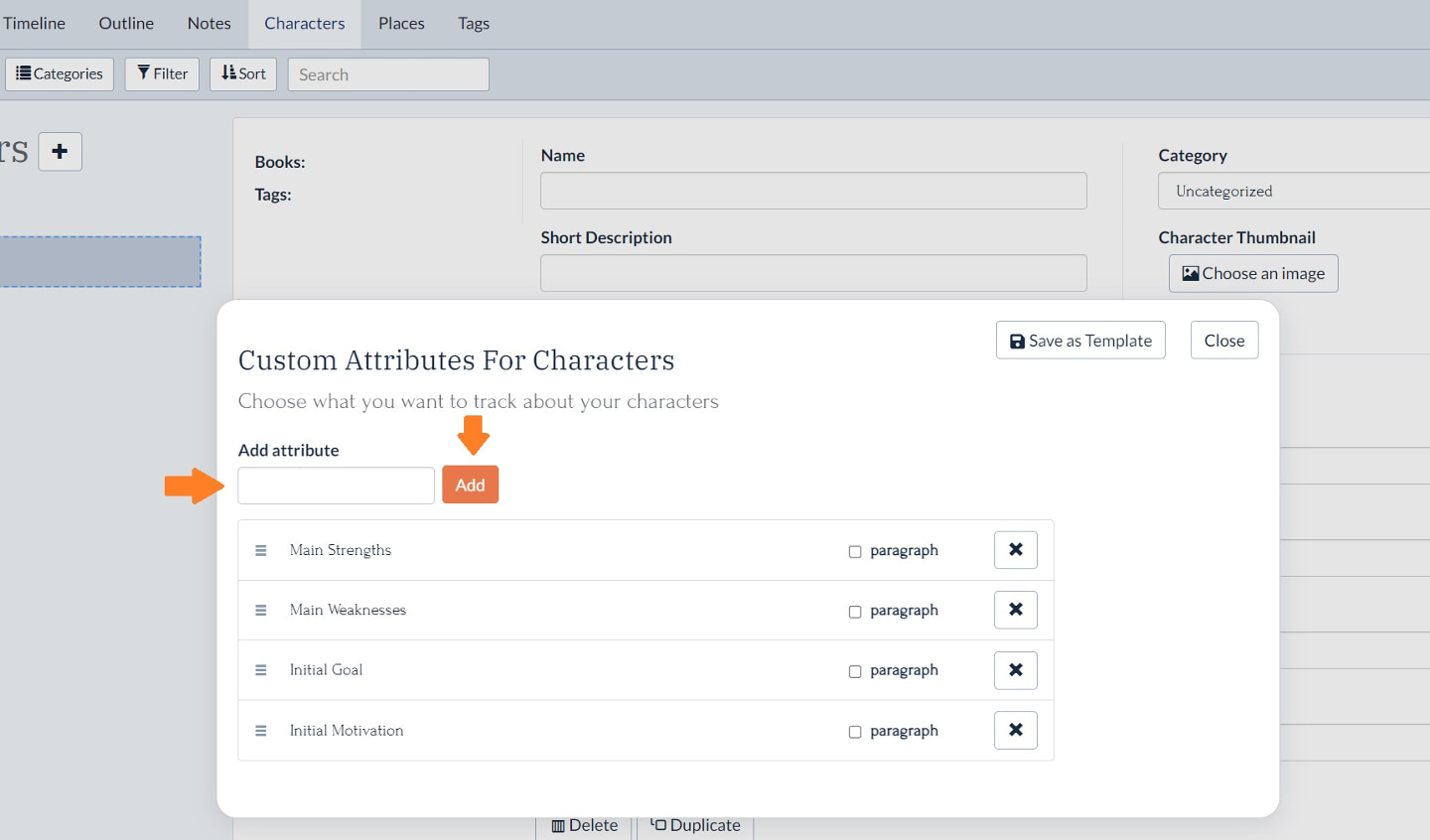Click the Sort icon
Viewport: 1430px width, 840px height.
(229, 72)
